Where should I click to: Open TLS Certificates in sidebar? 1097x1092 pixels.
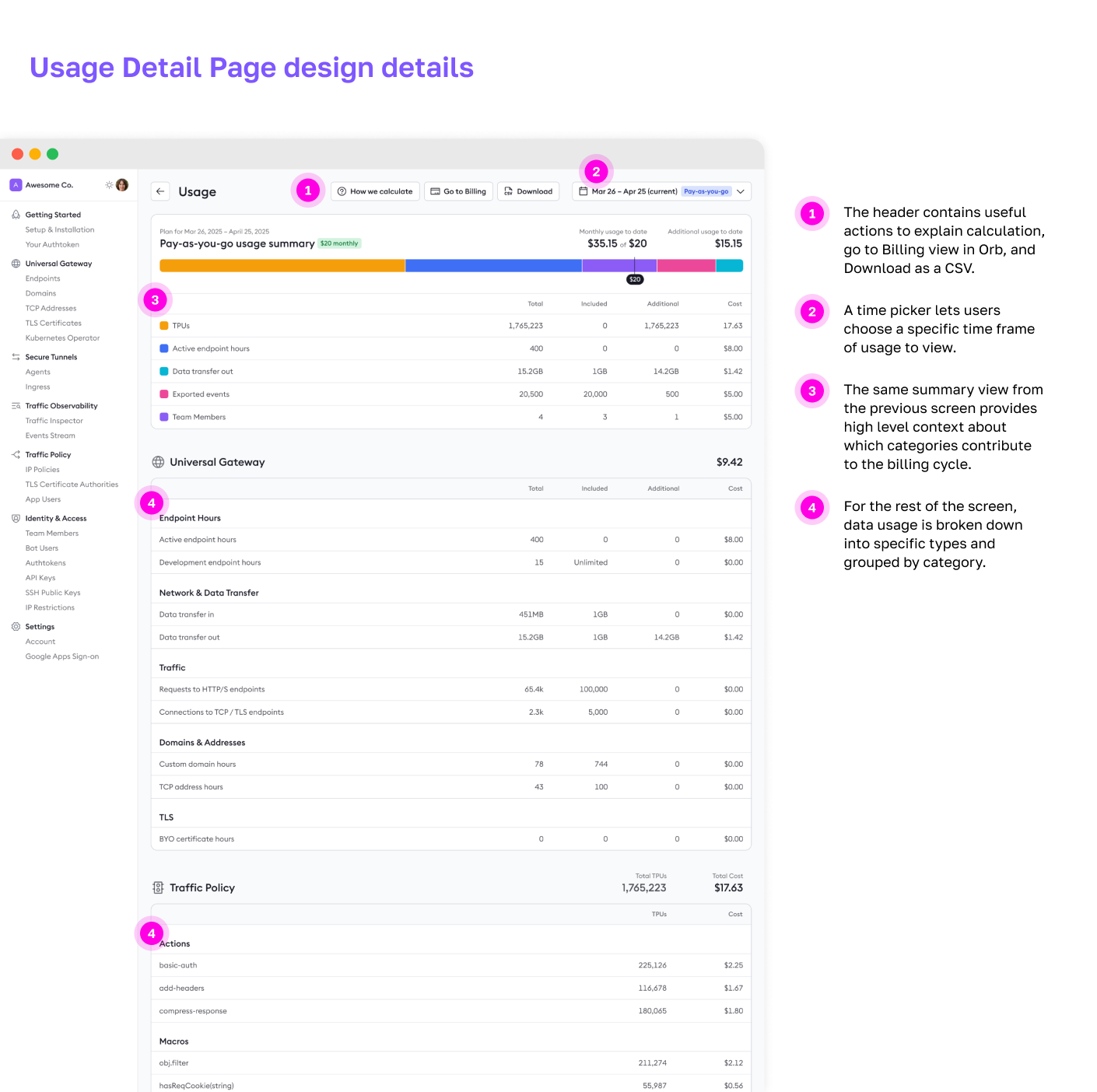pyautogui.click(x=53, y=324)
